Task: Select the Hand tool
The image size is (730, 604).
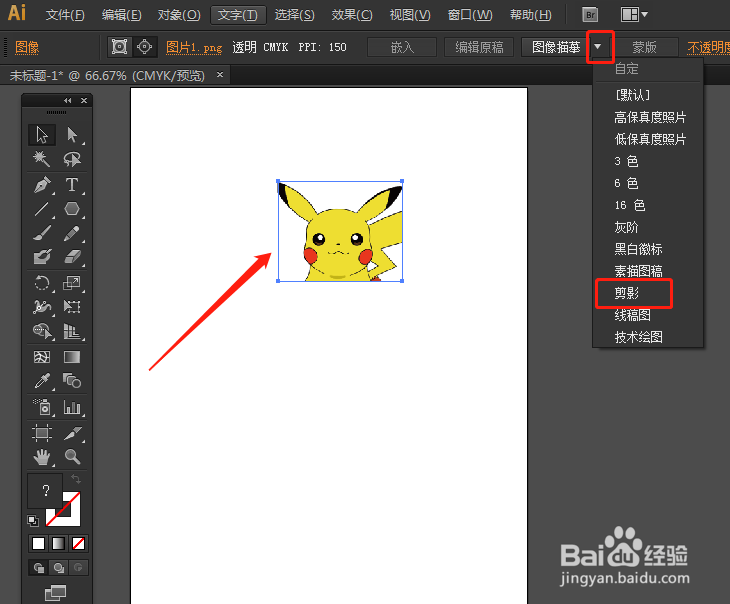Action: [42, 457]
